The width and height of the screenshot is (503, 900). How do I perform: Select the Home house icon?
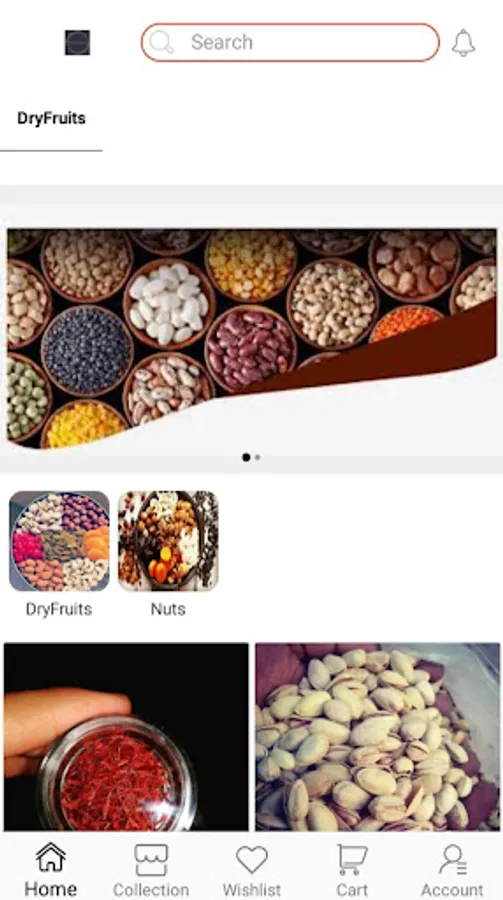click(x=51, y=857)
